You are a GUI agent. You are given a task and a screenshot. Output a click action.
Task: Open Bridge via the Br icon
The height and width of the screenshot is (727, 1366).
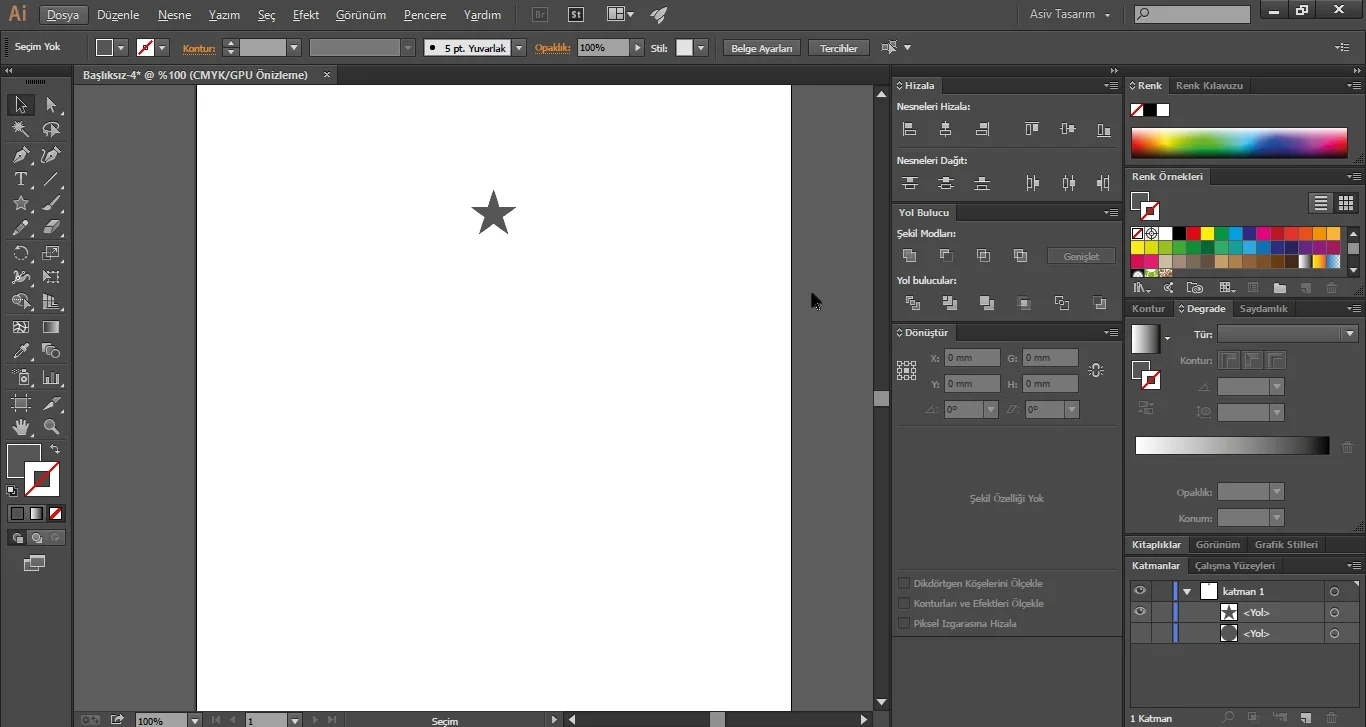pos(540,15)
